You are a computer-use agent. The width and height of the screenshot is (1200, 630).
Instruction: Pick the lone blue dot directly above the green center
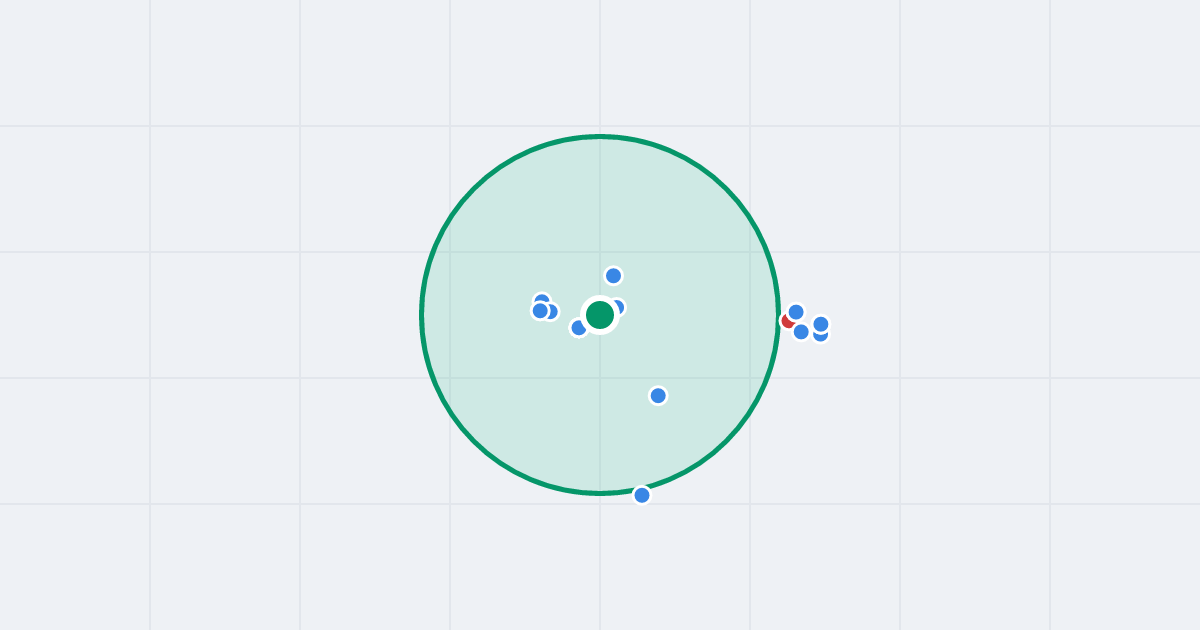[613, 276]
